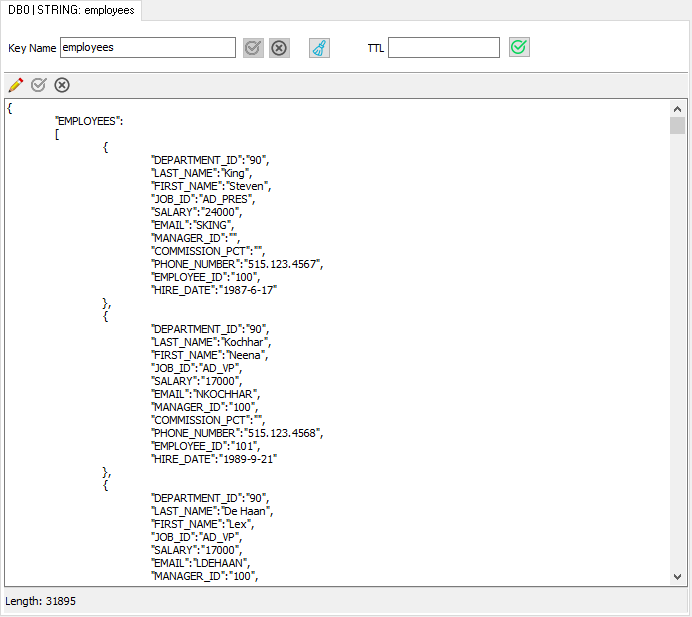The image size is (692, 617).
Task: Click the TTL input field
Action: [x=444, y=48]
